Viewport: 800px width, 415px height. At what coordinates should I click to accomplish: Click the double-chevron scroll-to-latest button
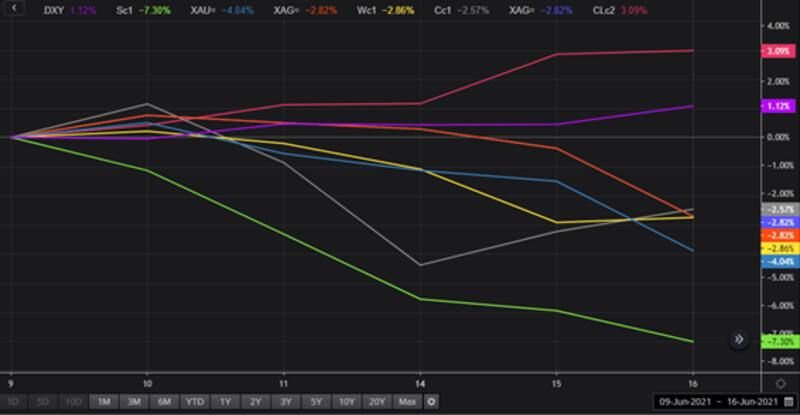[x=740, y=340]
